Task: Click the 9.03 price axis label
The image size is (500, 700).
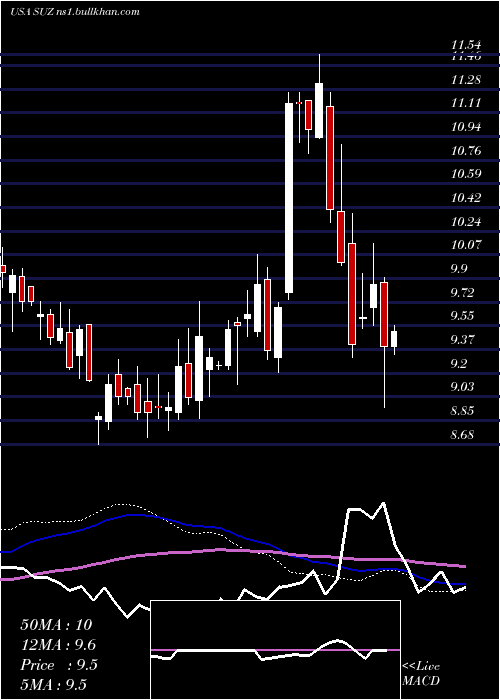Action: (464, 387)
